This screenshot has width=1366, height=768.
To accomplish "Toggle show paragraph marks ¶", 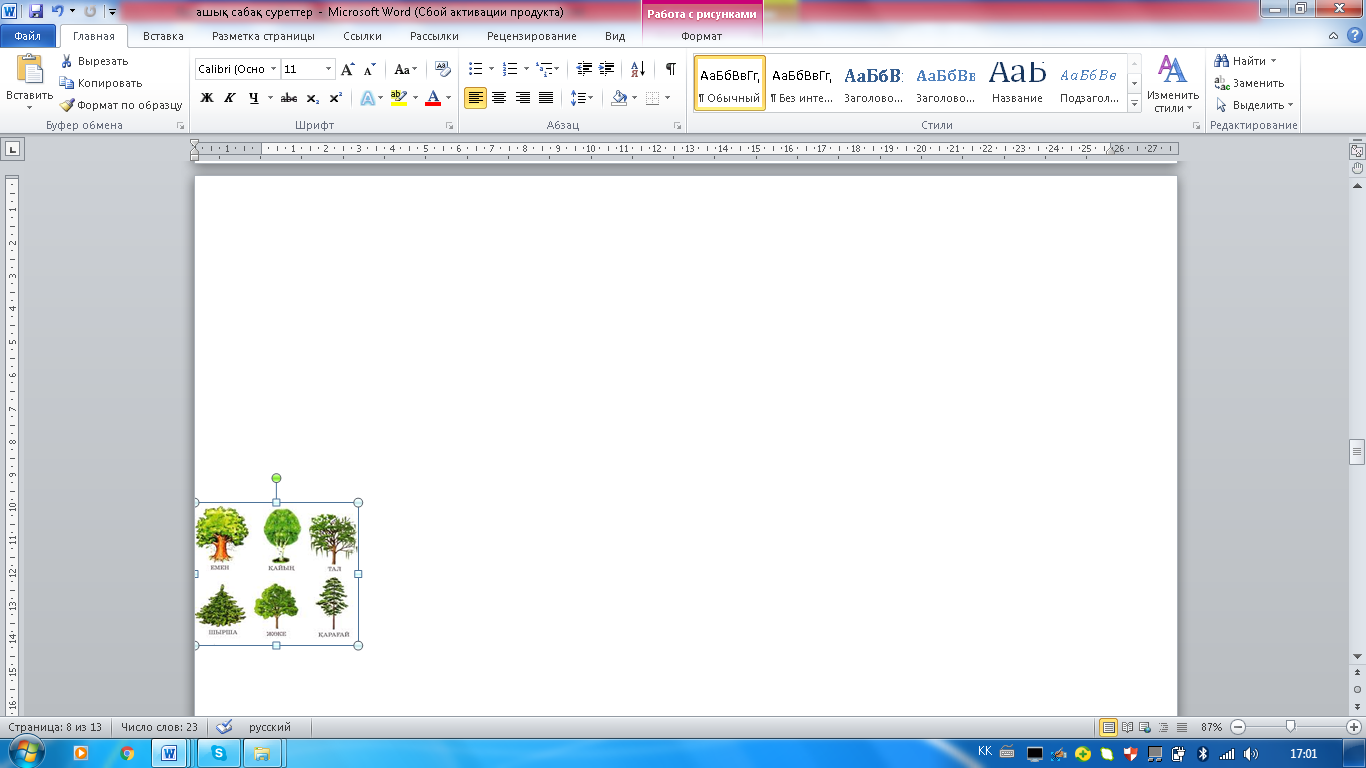I will coord(671,69).
